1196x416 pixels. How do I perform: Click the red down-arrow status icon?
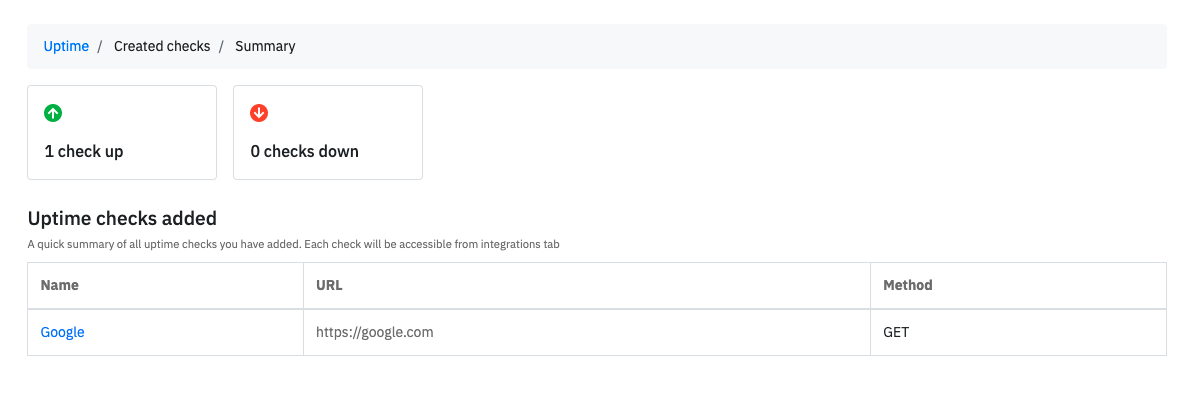click(259, 113)
